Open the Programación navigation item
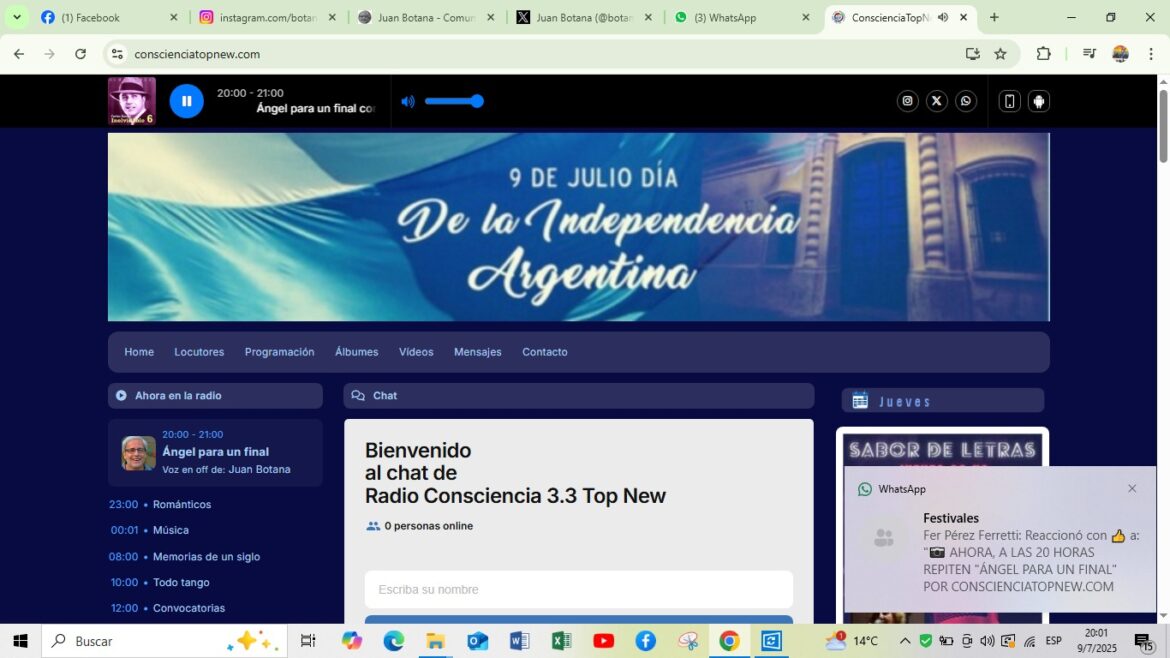Viewport: 1170px width, 658px height. [x=279, y=352]
